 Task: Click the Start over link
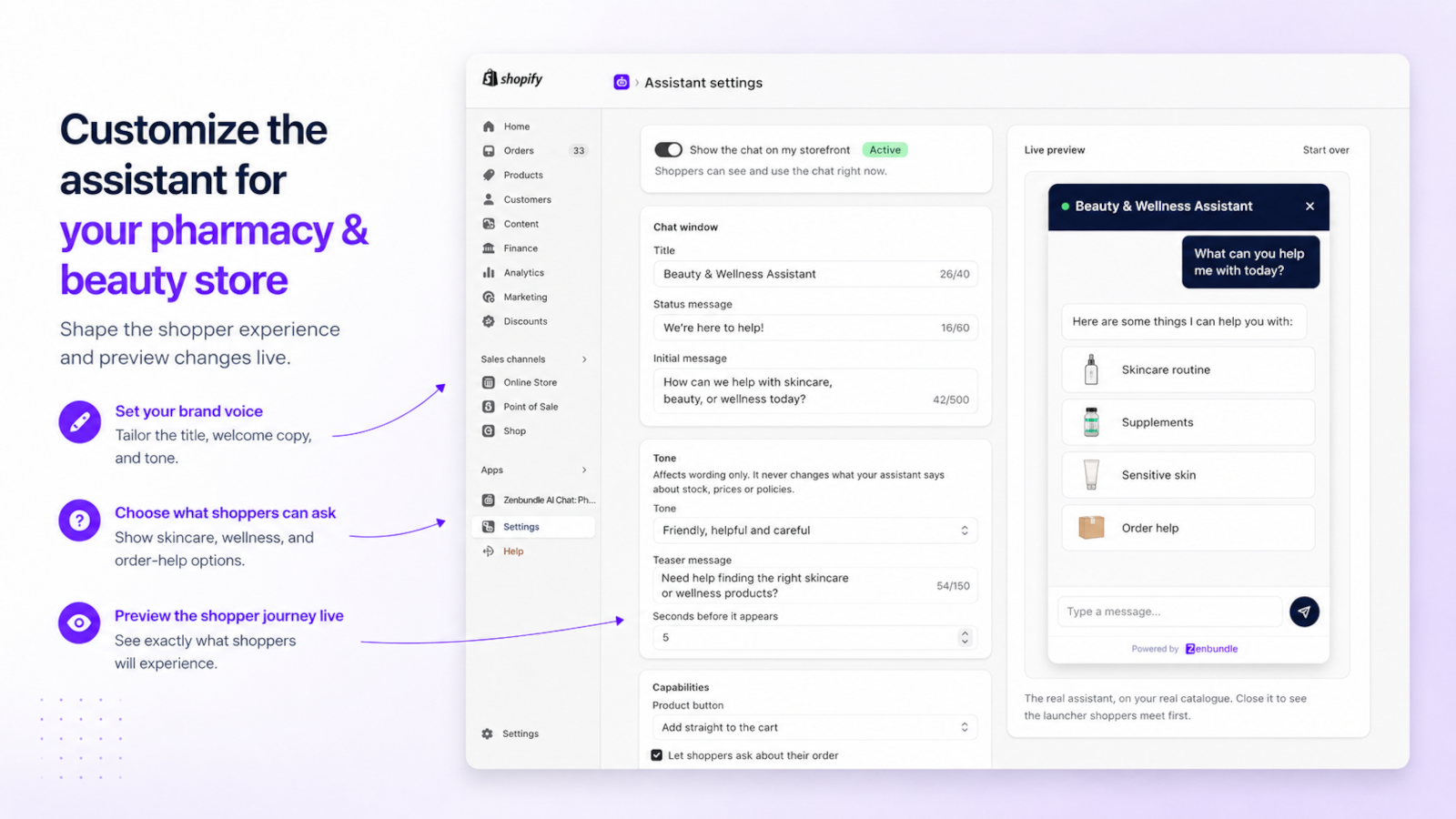[x=1326, y=150]
